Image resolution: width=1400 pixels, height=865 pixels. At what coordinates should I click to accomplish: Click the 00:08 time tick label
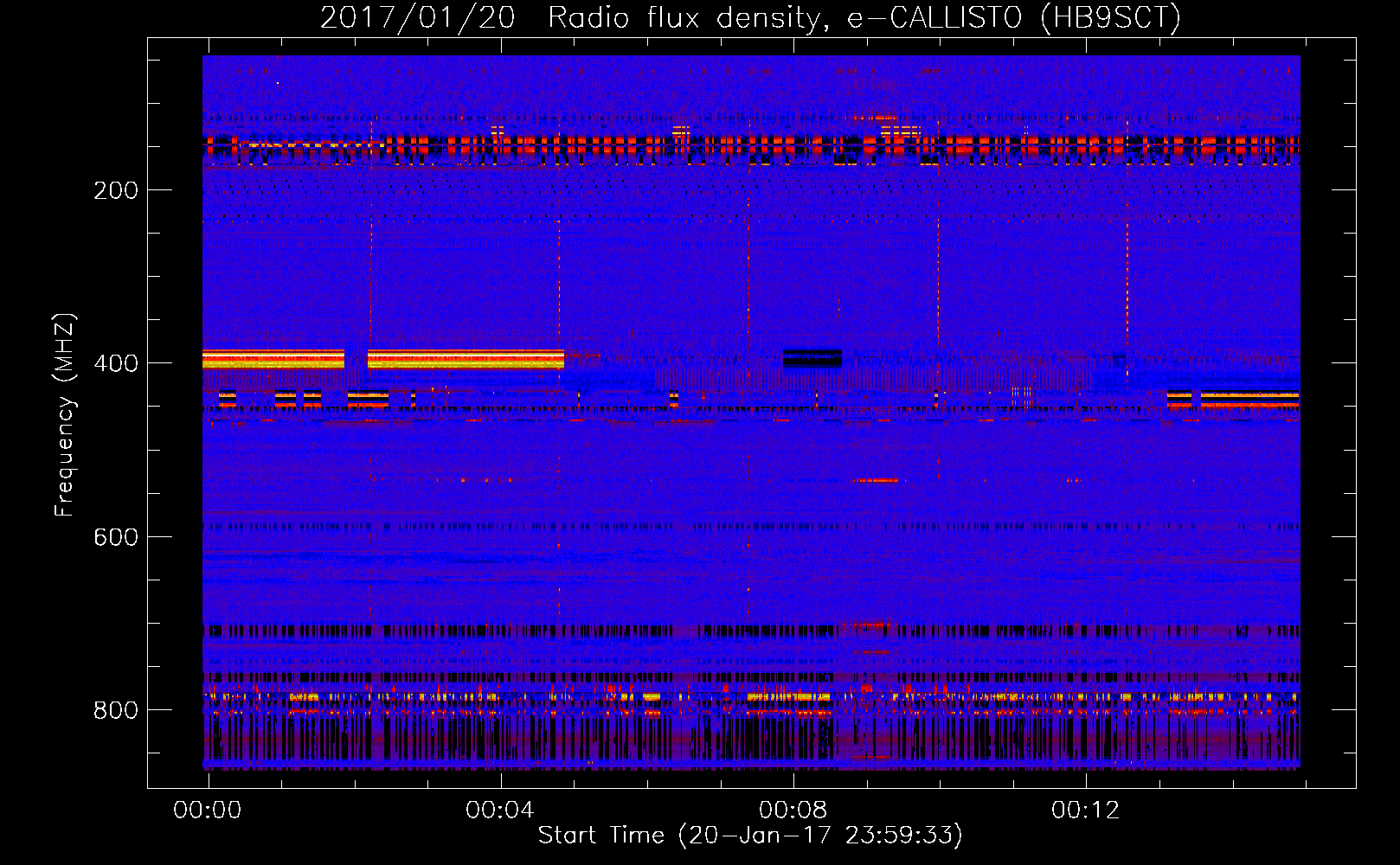pos(793,811)
